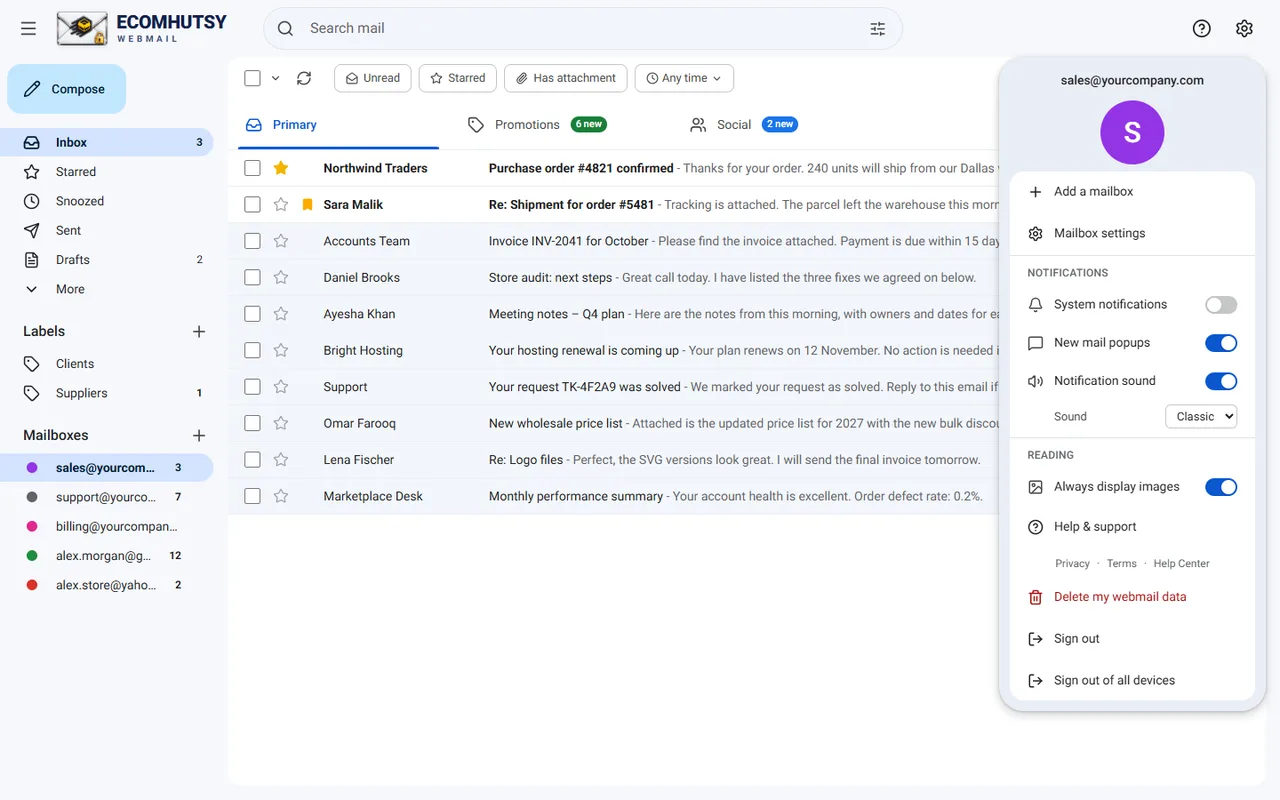Screen dimensions: 1280x800
Task: Click the search filter options icon
Action: pyautogui.click(x=878, y=29)
